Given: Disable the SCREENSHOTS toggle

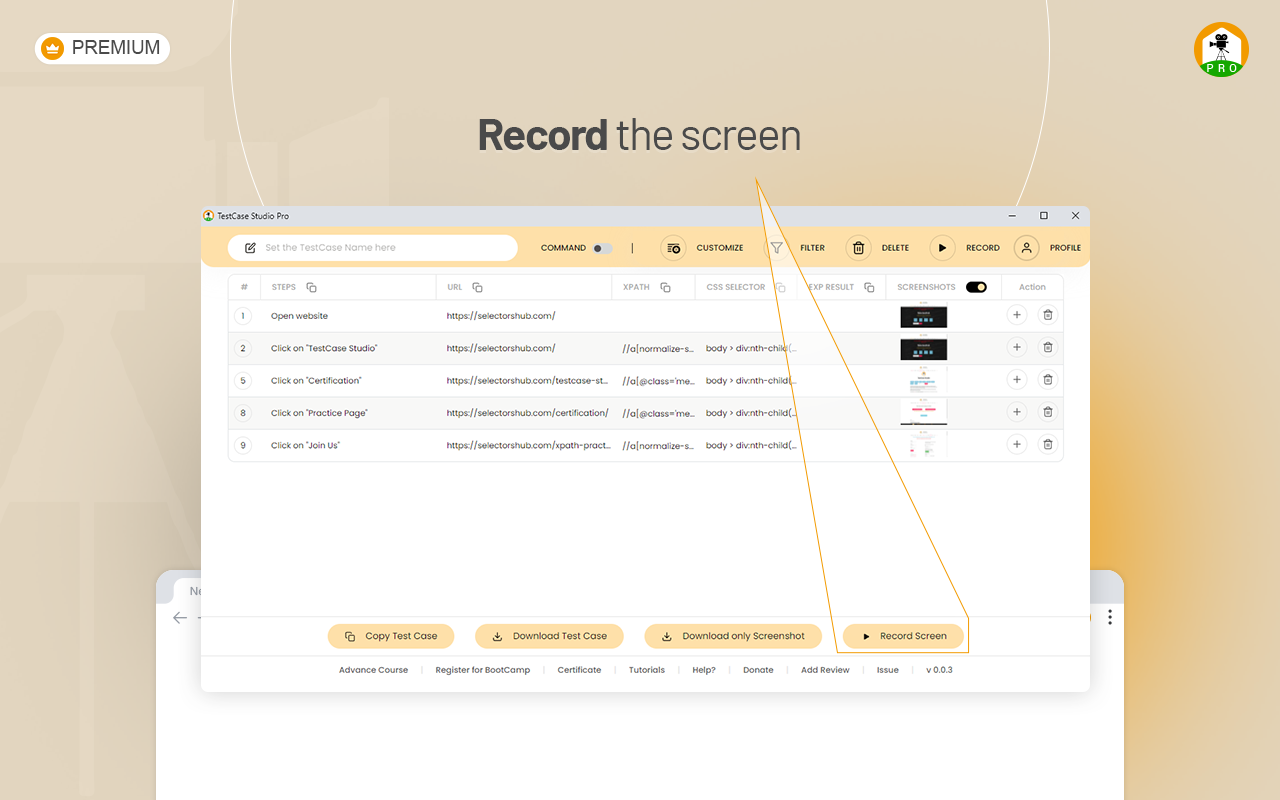Looking at the screenshot, I should [977, 287].
